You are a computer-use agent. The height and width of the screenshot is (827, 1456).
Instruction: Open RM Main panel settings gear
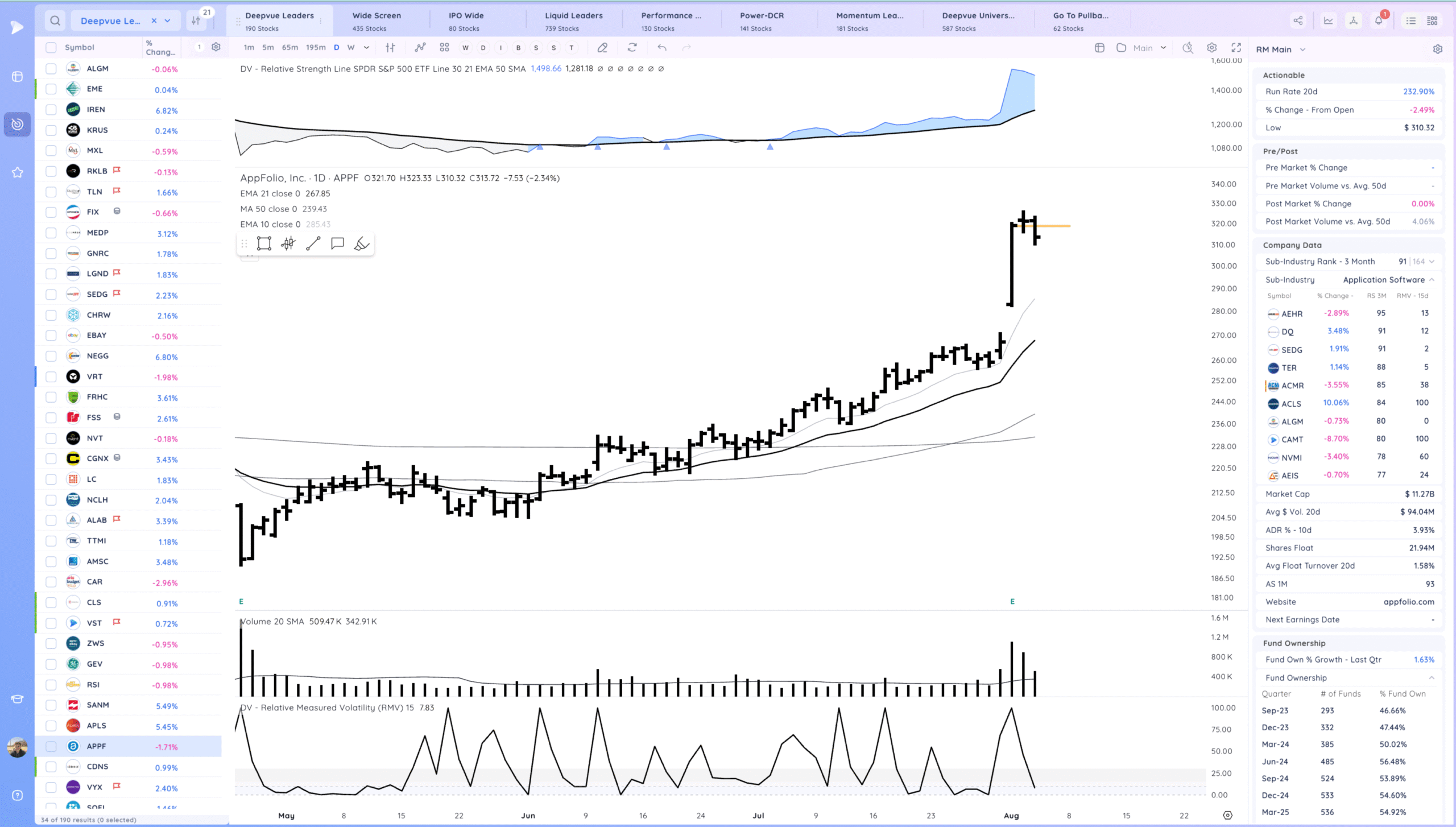(x=1438, y=49)
